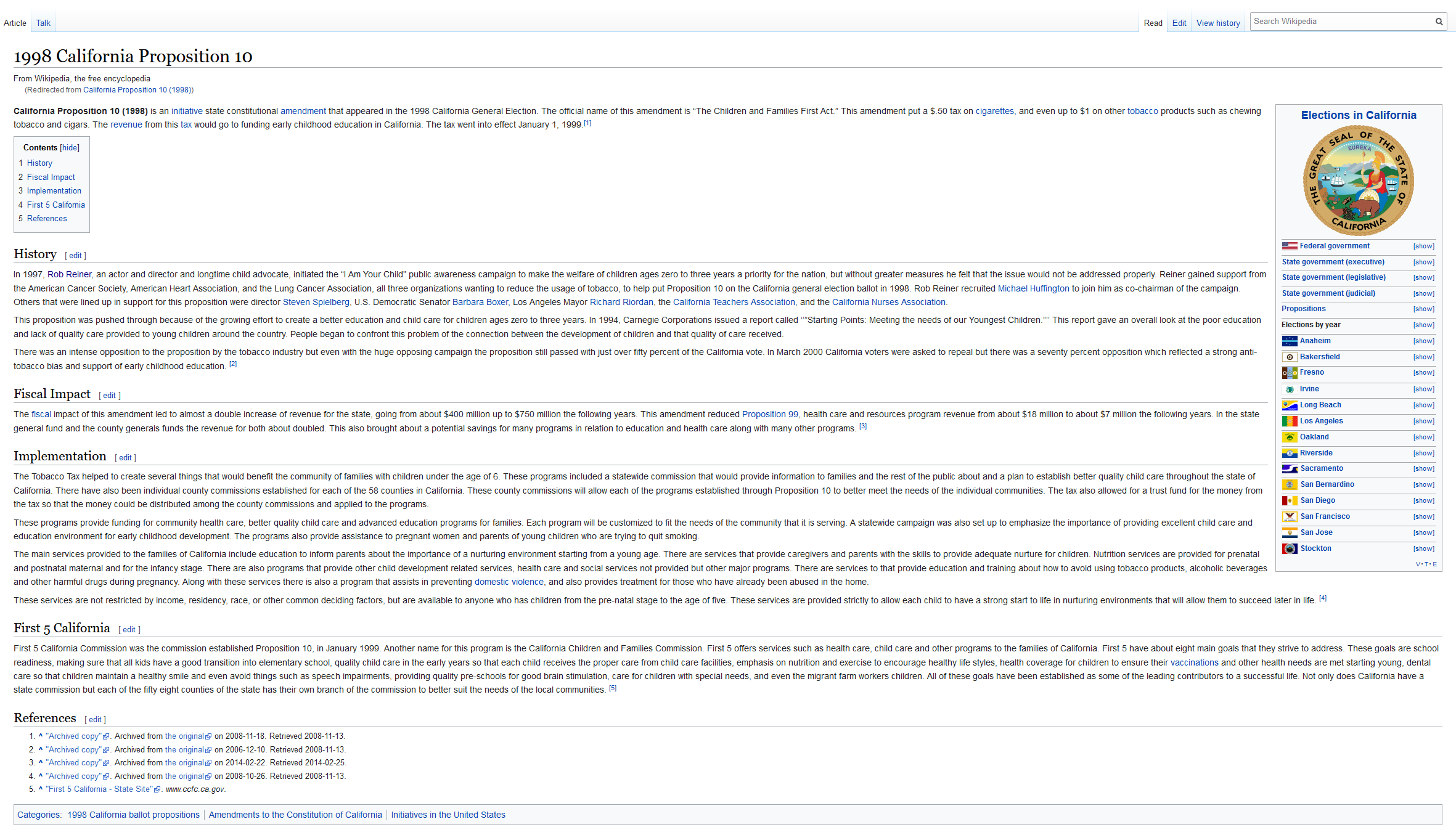Image resolution: width=1456 pixels, height=835 pixels.
Task: Expand the Stockton elections list
Action: pyautogui.click(x=1424, y=549)
